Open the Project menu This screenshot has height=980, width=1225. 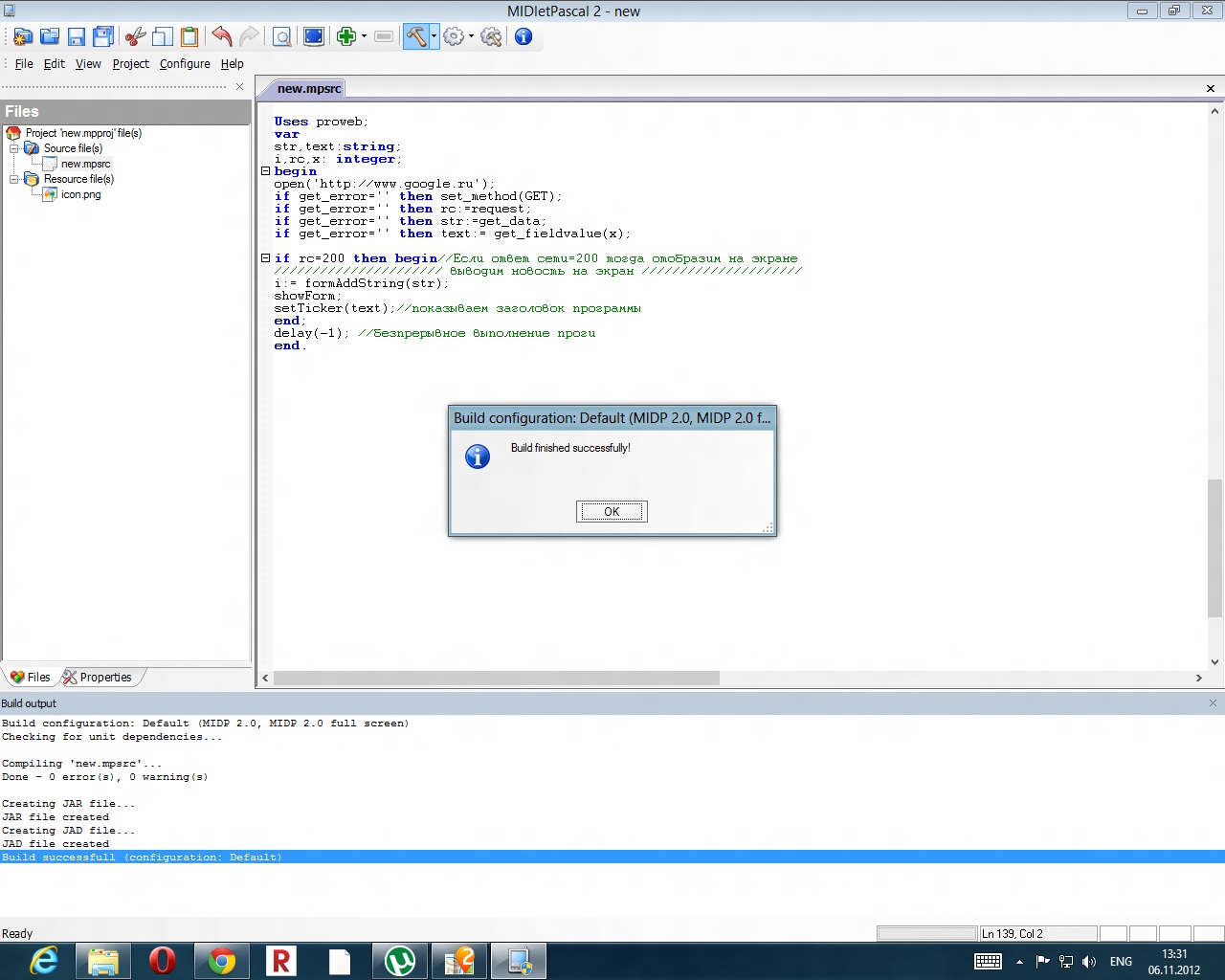pos(130,64)
